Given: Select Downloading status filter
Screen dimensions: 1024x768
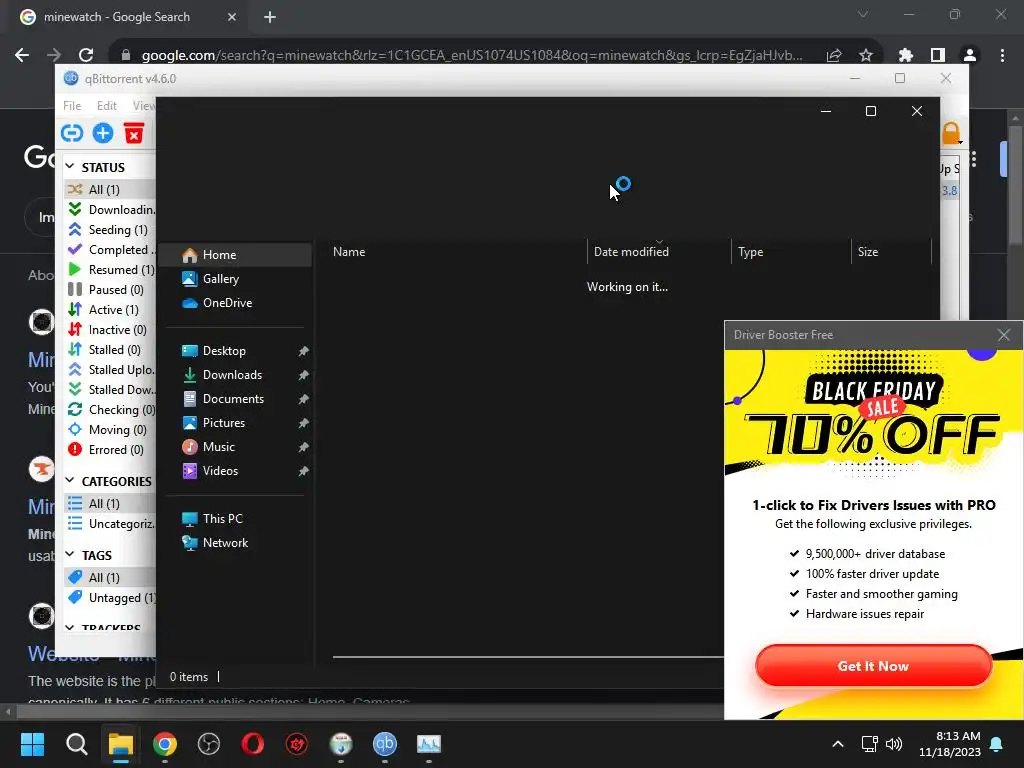Looking at the screenshot, I should (x=110, y=210).
